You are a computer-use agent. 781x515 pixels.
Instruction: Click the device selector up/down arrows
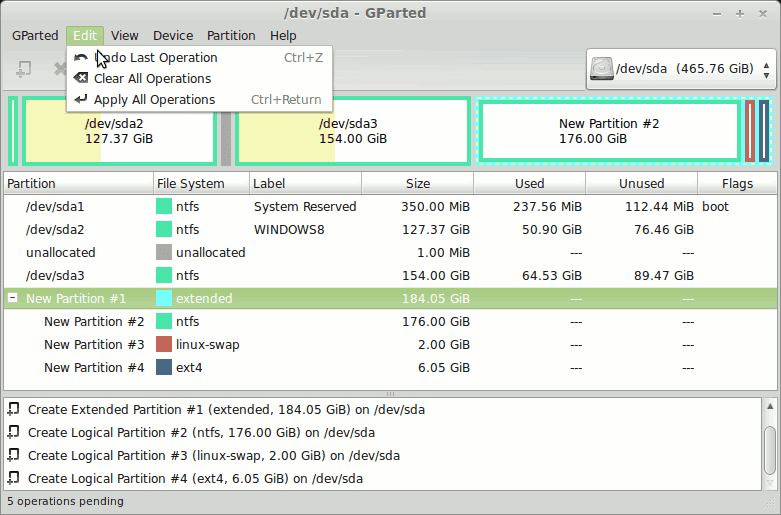pos(767,69)
